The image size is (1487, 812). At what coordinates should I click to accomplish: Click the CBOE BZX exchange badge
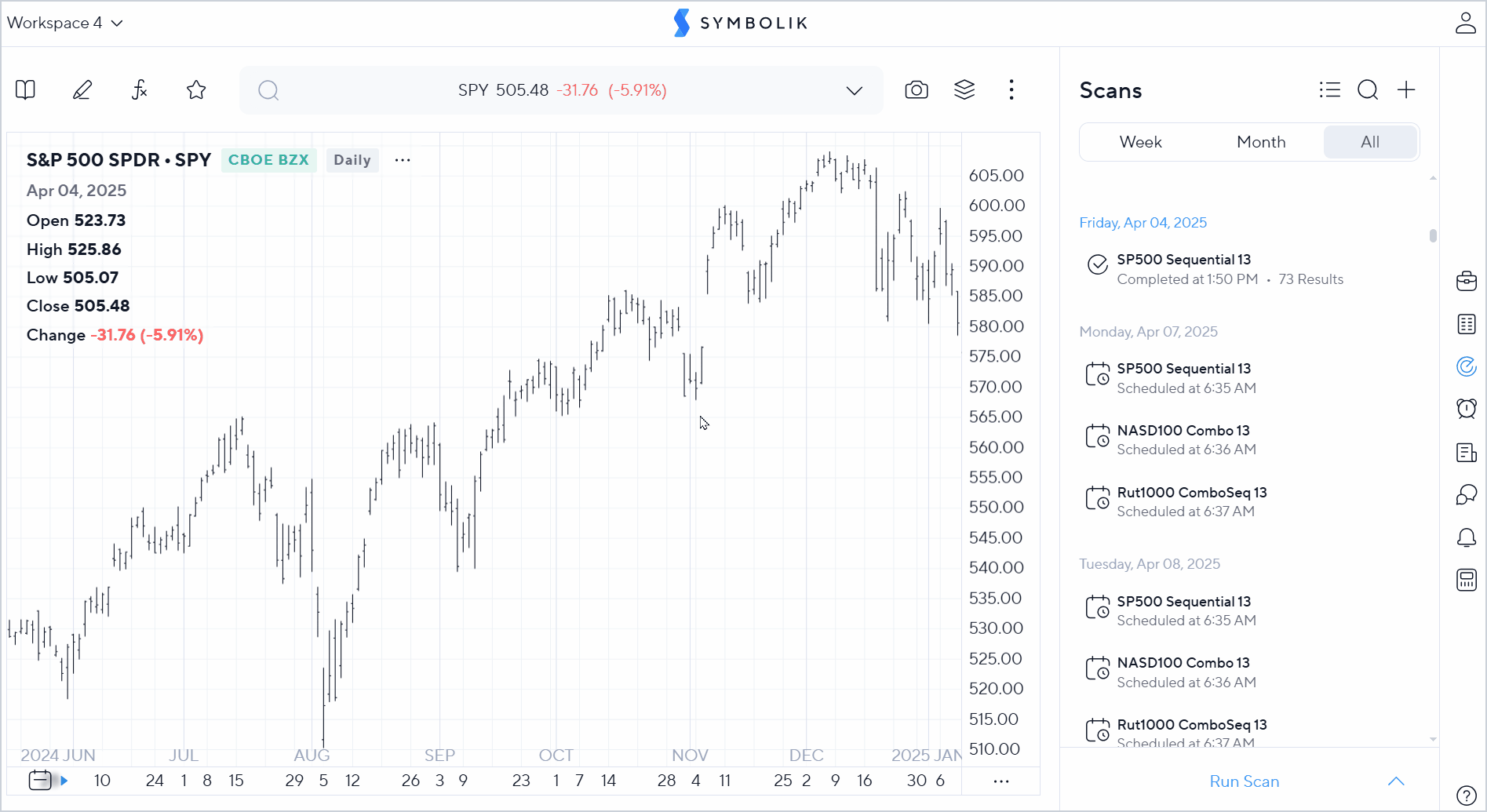[x=268, y=160]
